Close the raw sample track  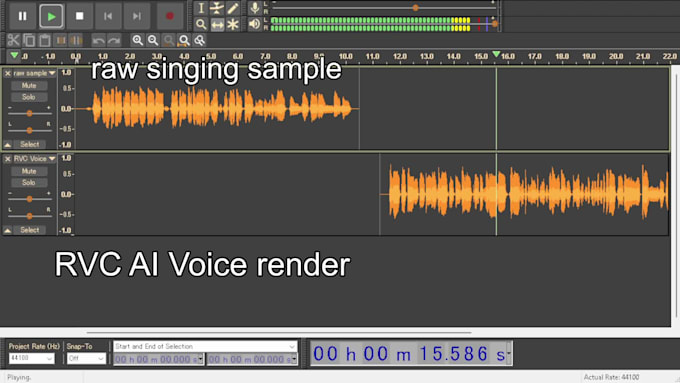click(7, 73)
